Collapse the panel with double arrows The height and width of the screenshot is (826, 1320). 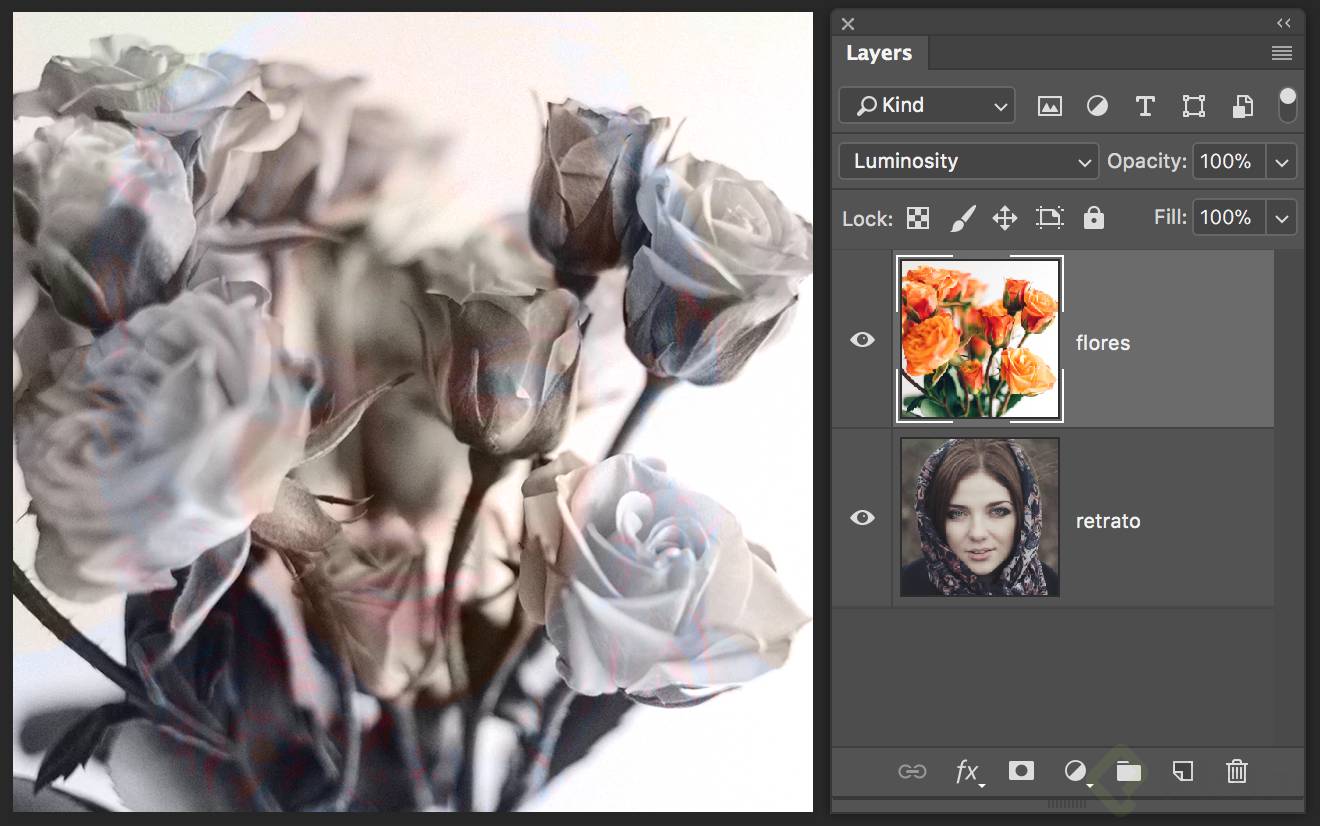point(1284,24)
